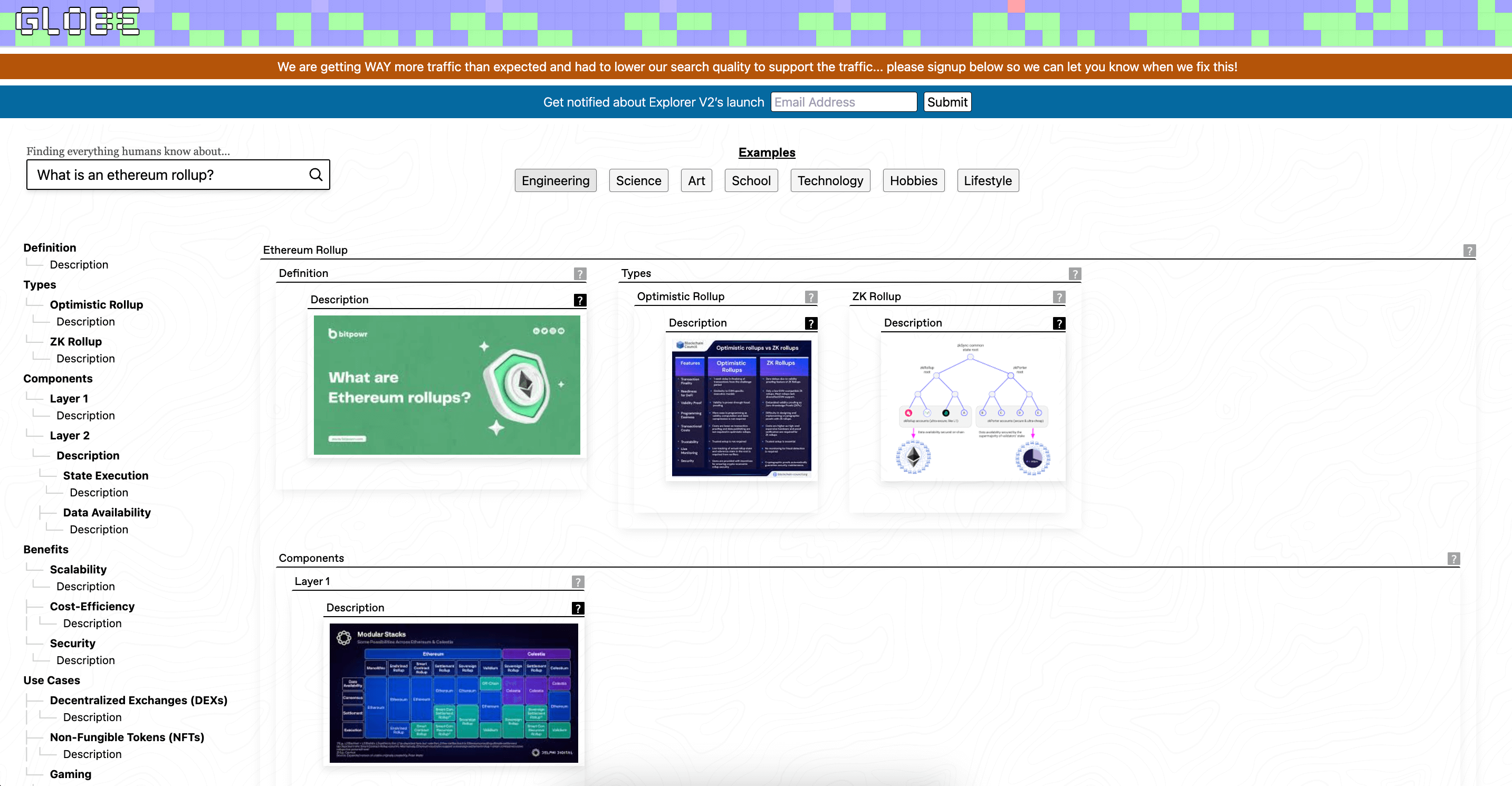Click the Email Address input field
The image size is (1512, 786).
click(844, 102)
